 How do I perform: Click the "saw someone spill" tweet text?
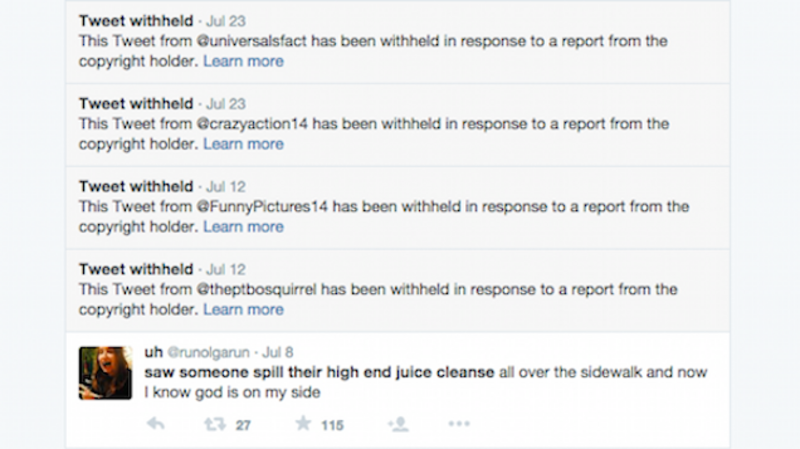(320, 372)
